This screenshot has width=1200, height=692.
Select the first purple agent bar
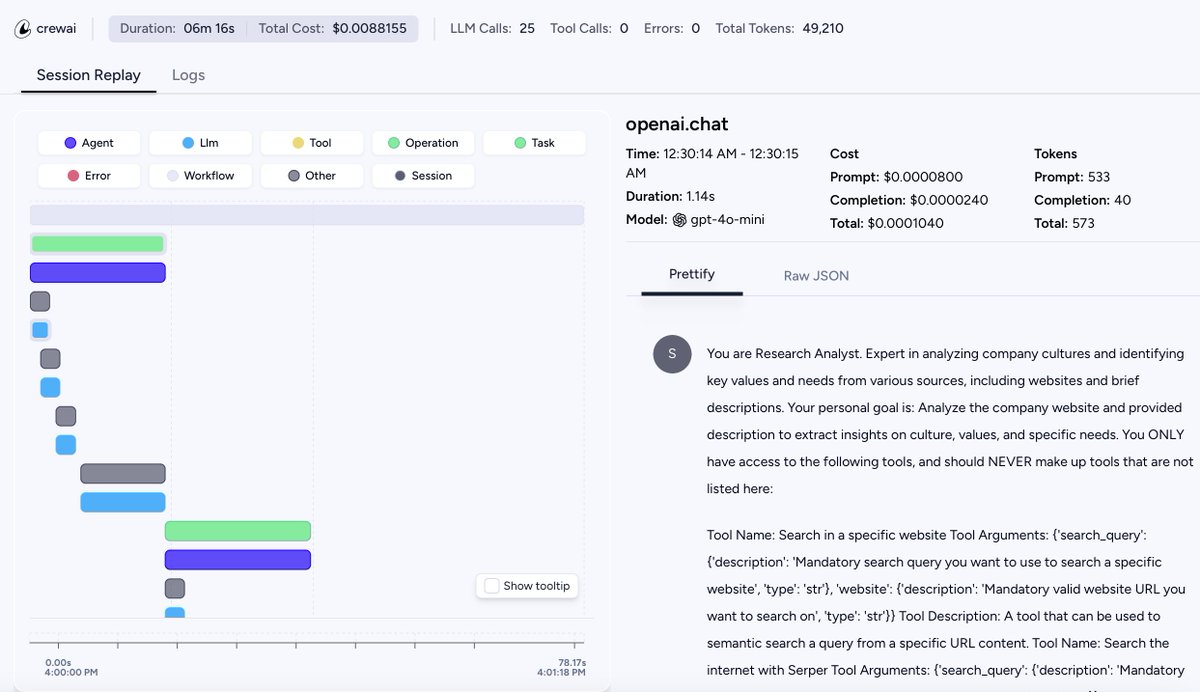(x=97, y=272)
